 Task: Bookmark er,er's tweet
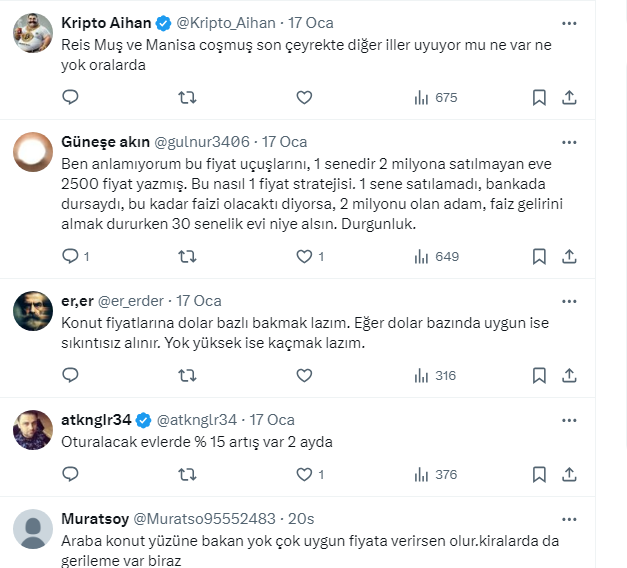point(539,375)
